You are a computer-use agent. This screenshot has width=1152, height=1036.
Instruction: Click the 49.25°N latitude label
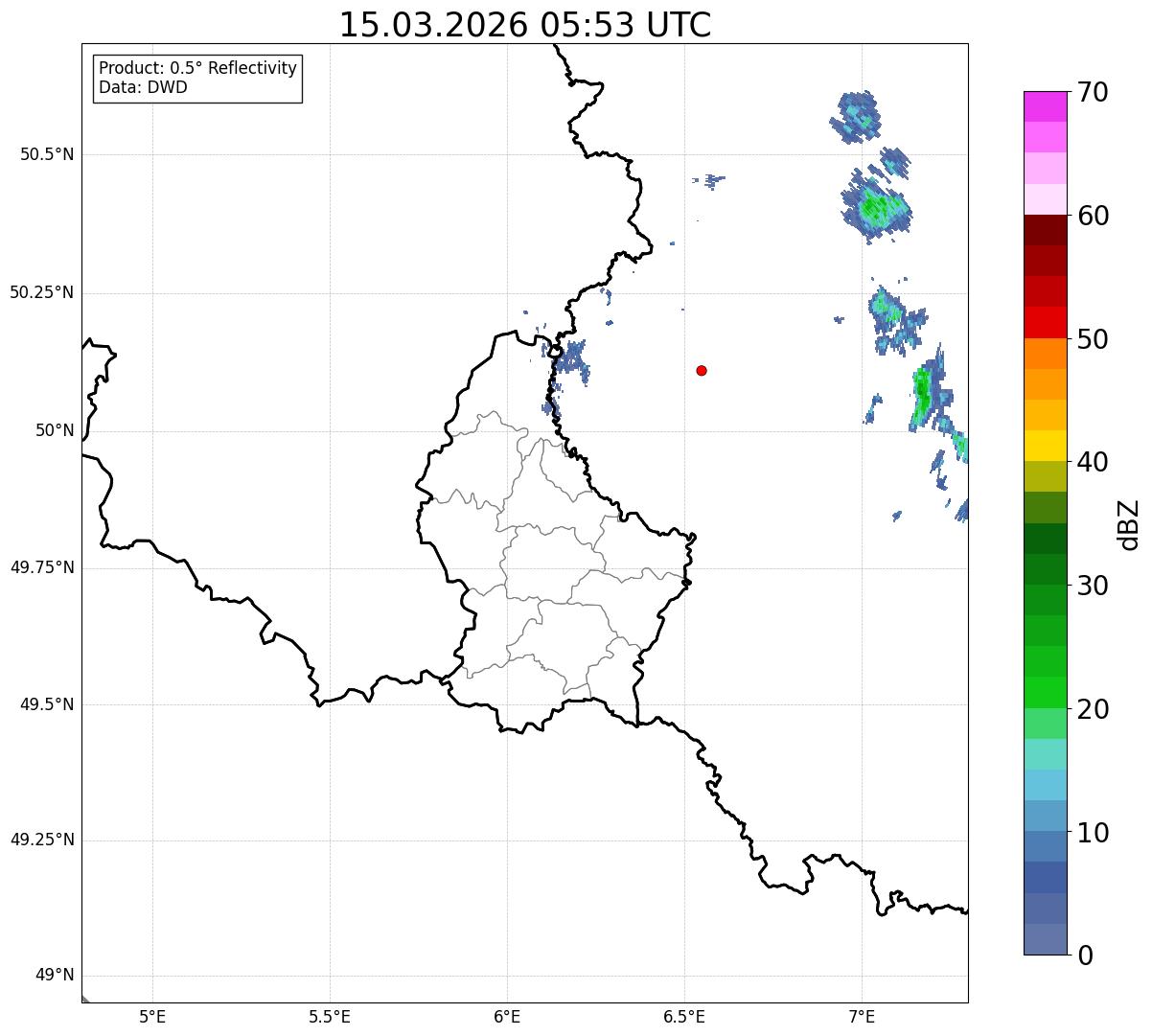click(42, 840)
